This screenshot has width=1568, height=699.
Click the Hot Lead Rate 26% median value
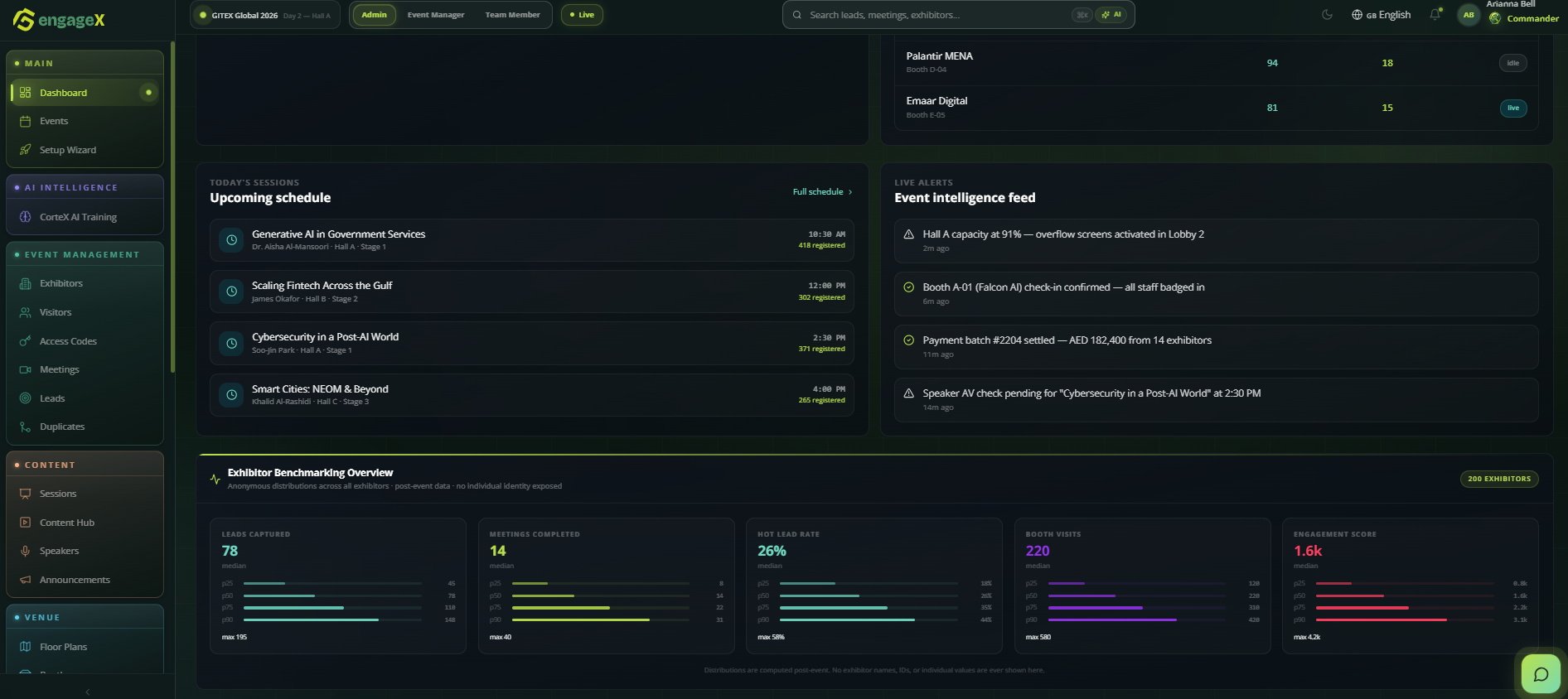(x=772, y=551)
